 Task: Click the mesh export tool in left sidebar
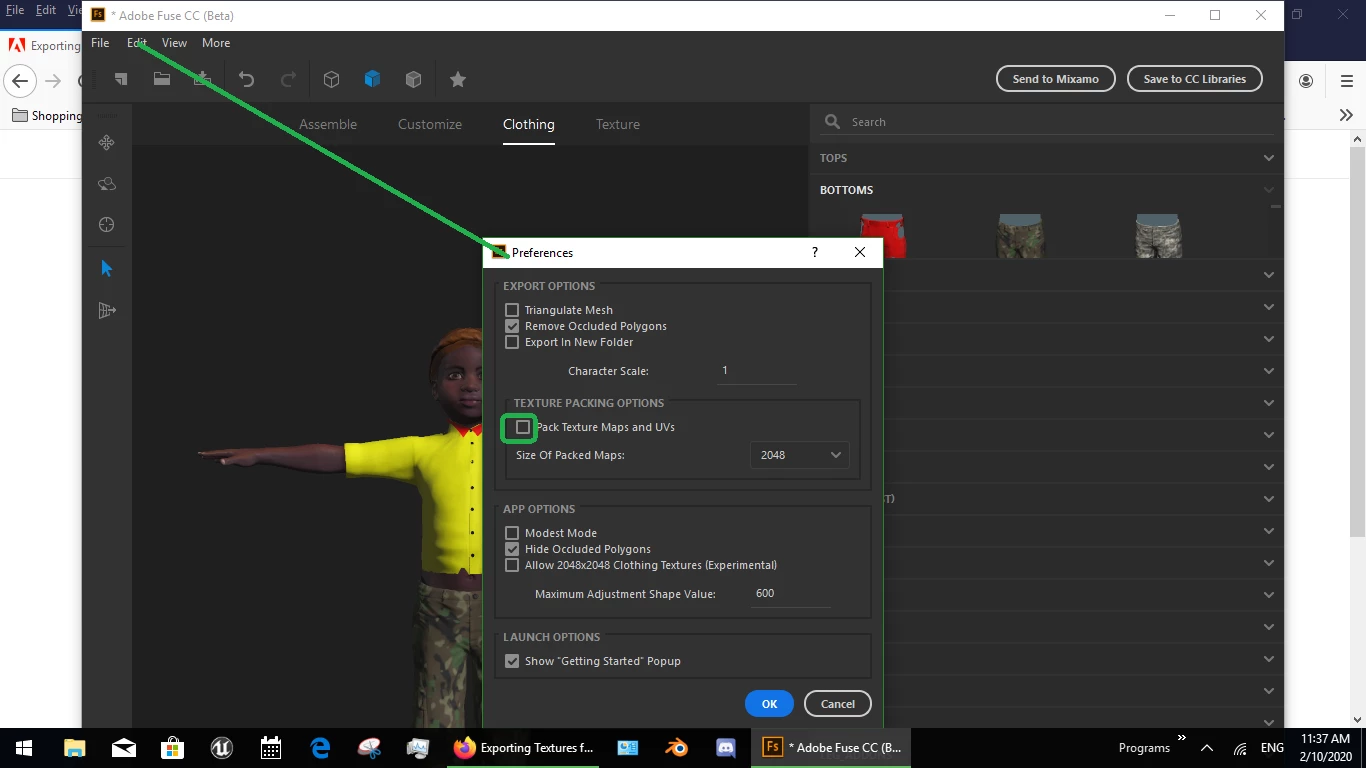(x=107, y=311)
